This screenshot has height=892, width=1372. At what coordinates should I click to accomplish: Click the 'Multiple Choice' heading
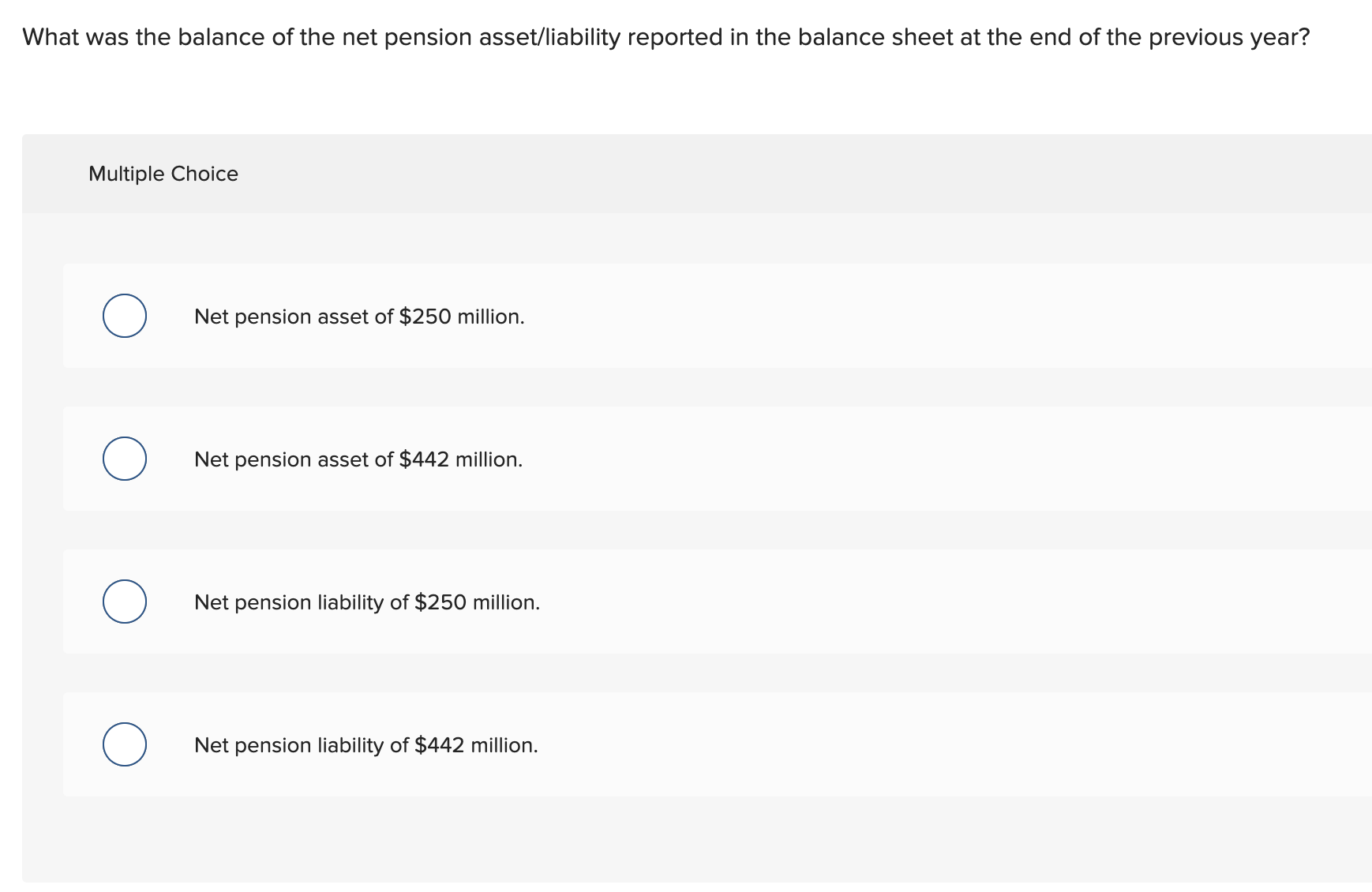pyautogui.click(x=163, y=174)
